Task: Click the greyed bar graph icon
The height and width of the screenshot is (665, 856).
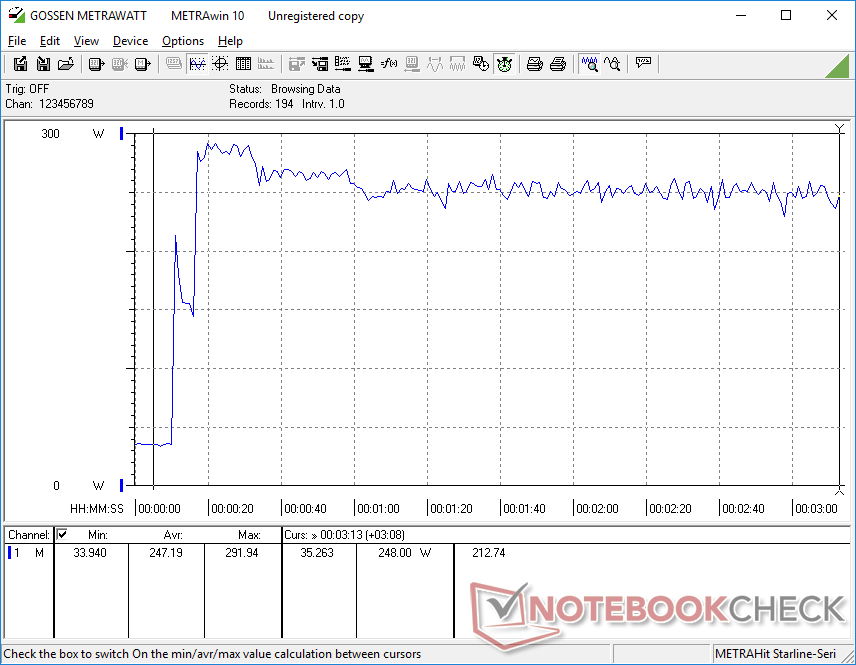Action: 266,64
